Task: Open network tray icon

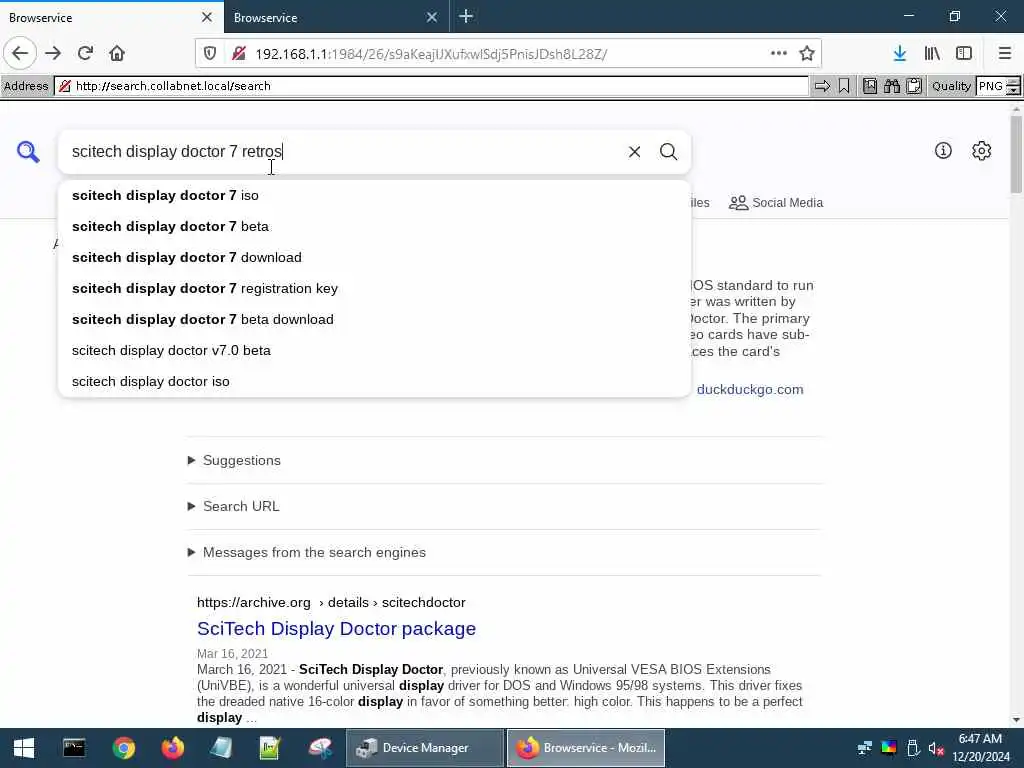Action: coord(865,748)
